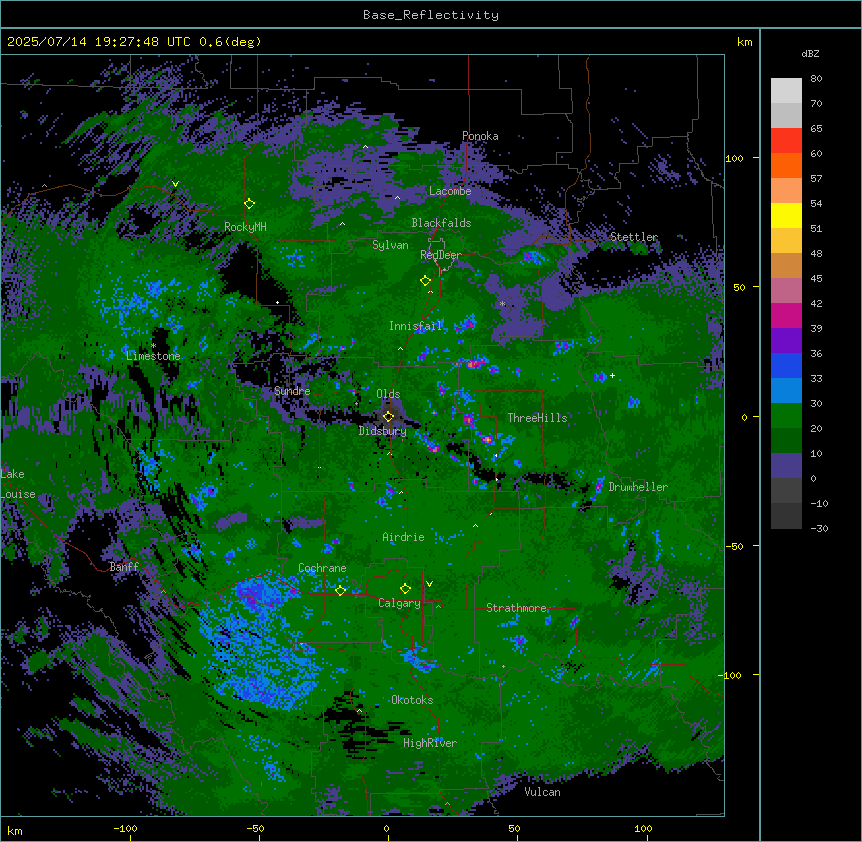The height and width of the screenshot is (842, 862).
Task: Click the Cochrane town label
Action: pos(322,568)
